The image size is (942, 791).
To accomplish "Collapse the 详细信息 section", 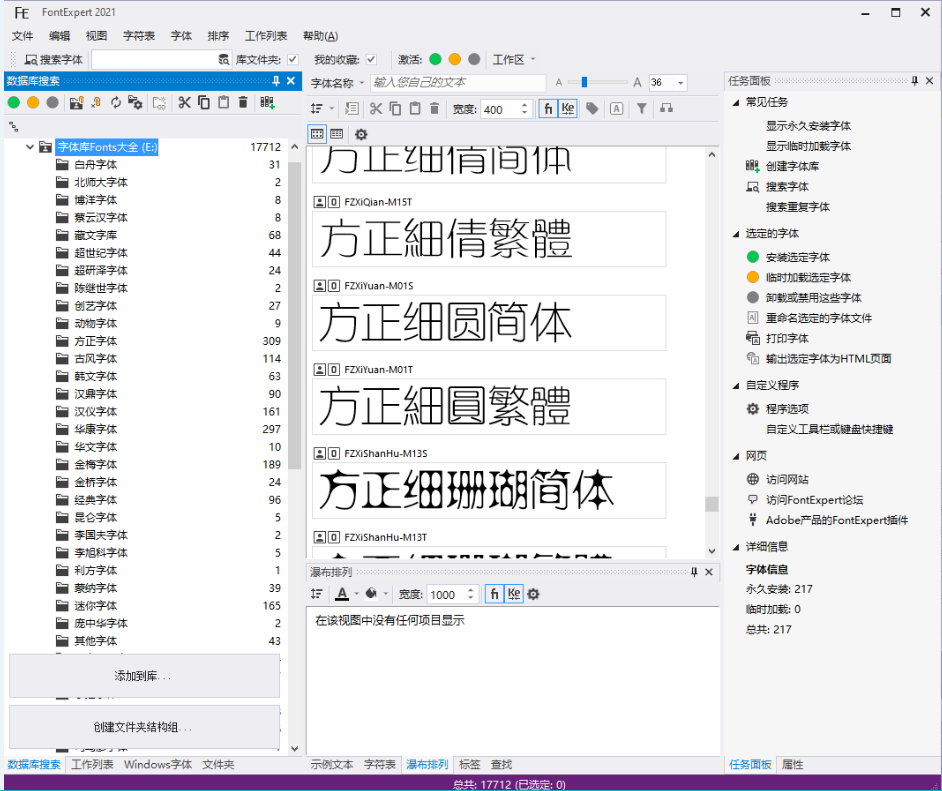I will pos(736,547).
